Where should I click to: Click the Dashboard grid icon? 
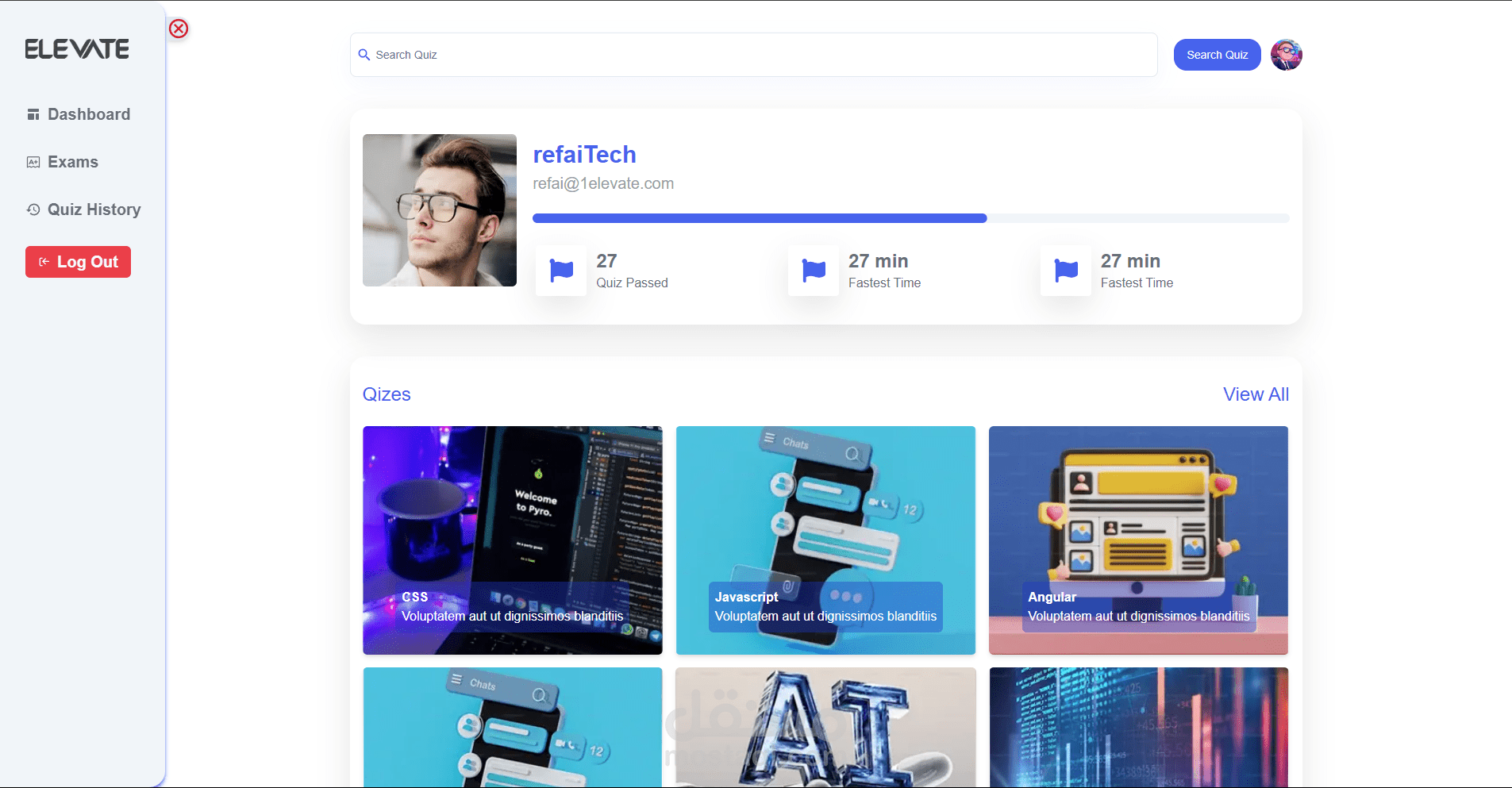33,114
